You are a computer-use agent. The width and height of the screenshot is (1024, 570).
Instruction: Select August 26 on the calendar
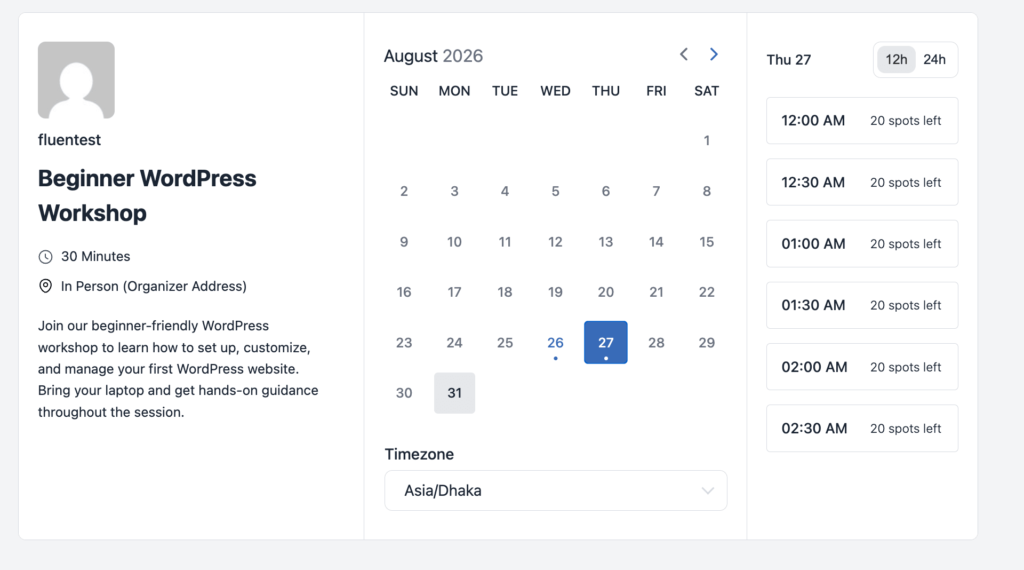pos(555,343)
